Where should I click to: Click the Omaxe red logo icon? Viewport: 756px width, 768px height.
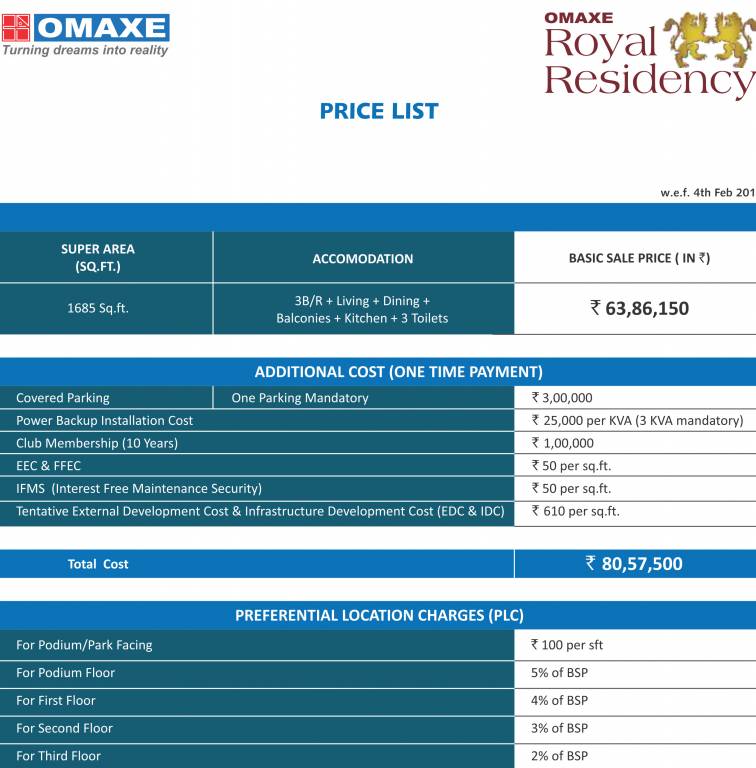point(16,27)
